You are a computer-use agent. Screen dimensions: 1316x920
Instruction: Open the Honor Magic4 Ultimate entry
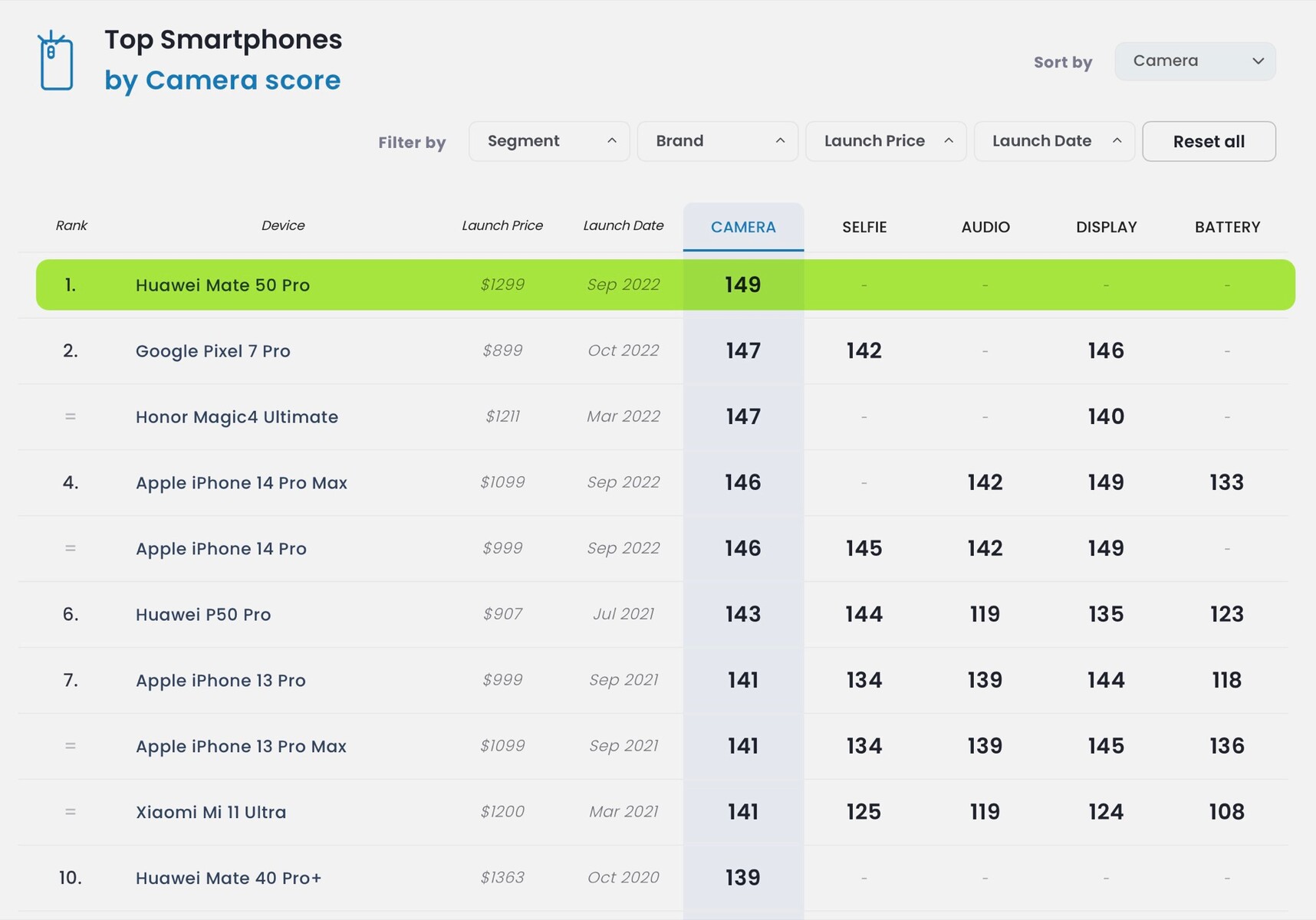tap(237, 417)
